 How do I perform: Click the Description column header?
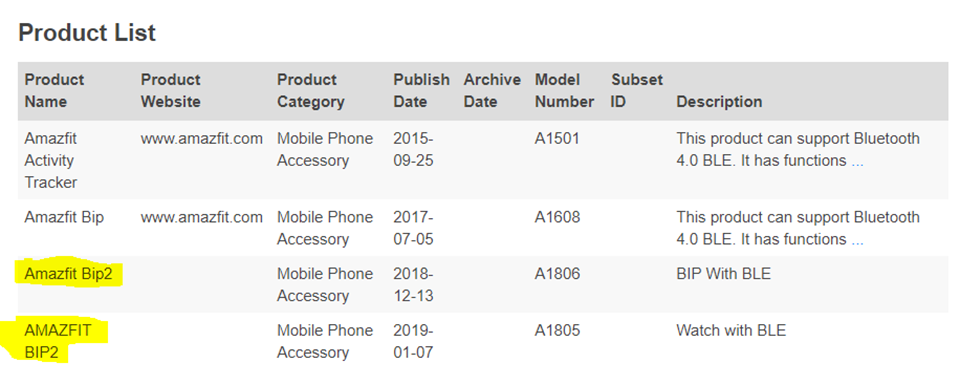click(719, 102)
